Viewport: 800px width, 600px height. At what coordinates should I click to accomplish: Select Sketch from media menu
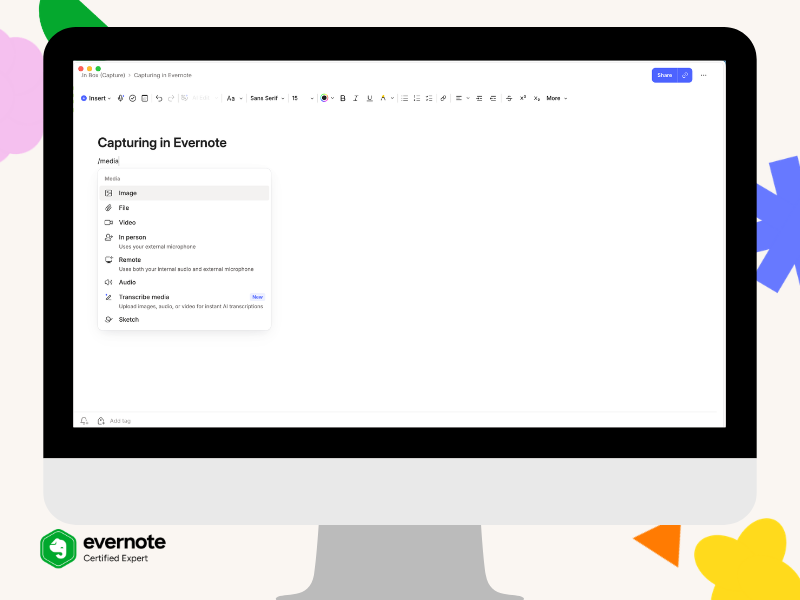point(184,319)
